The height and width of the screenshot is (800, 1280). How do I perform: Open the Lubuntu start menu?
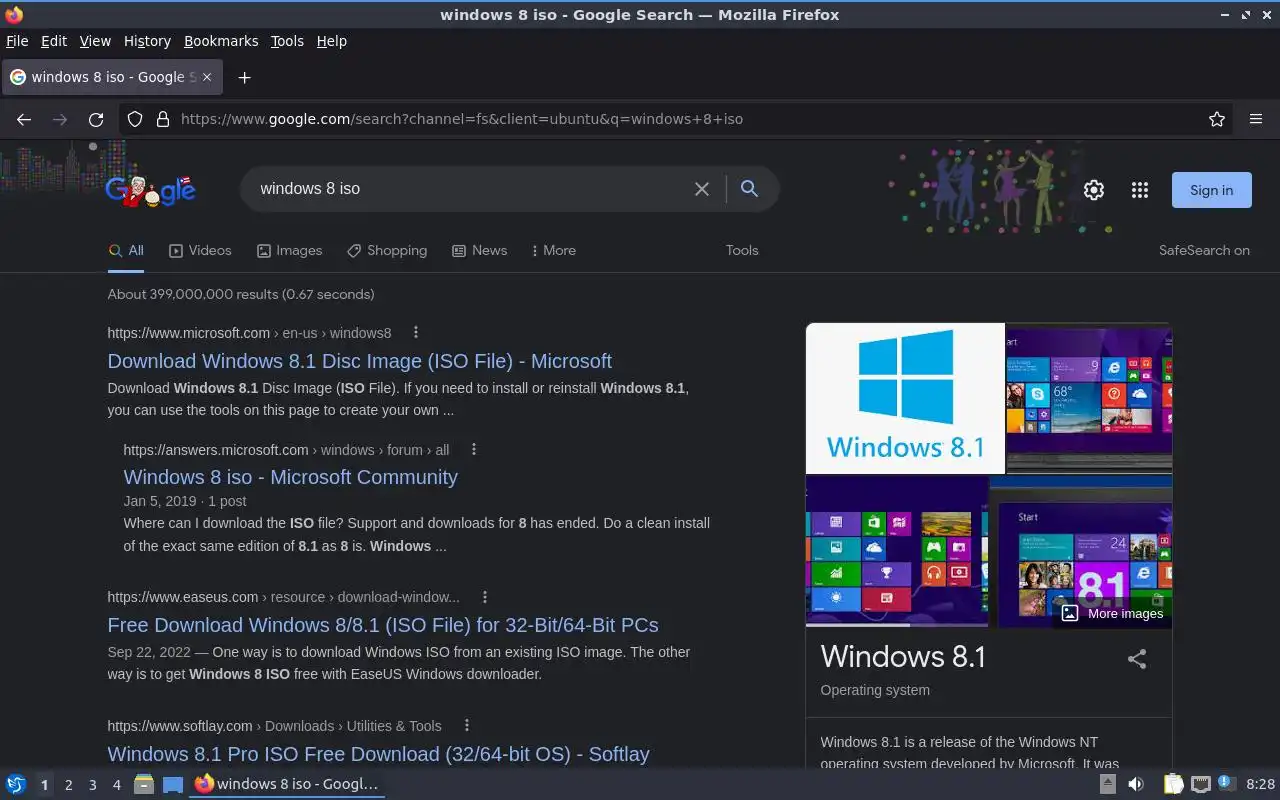(x=16, y=785)
